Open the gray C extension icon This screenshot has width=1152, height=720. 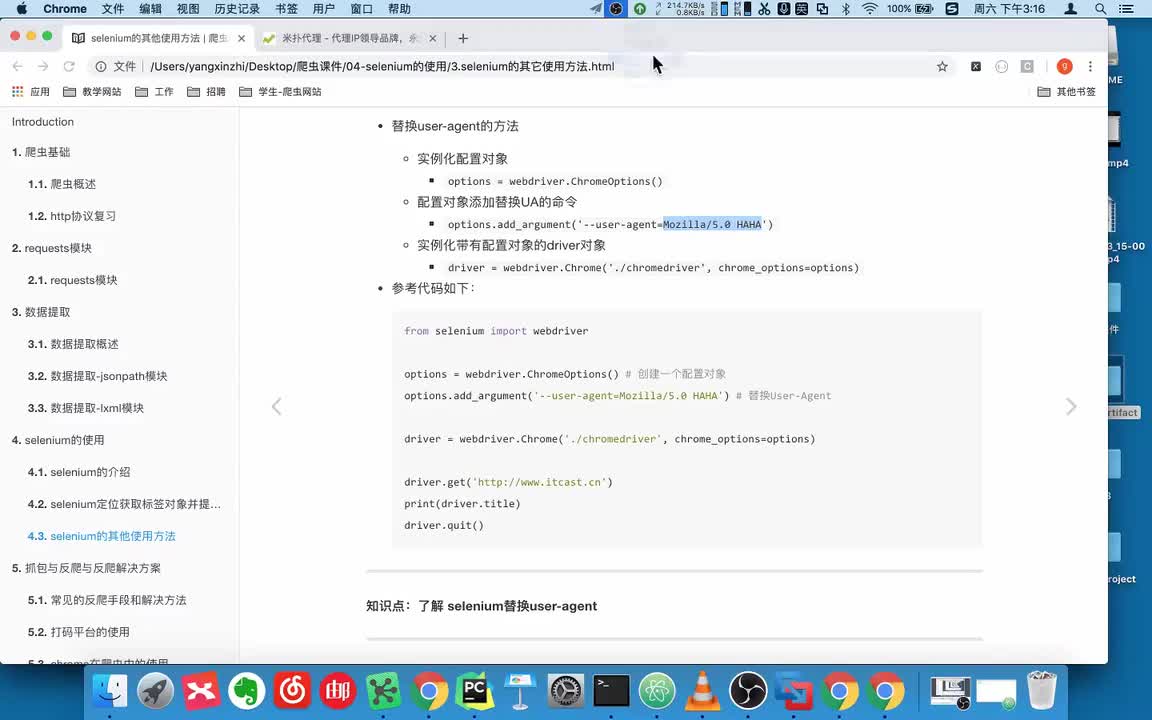point(1027,66)
